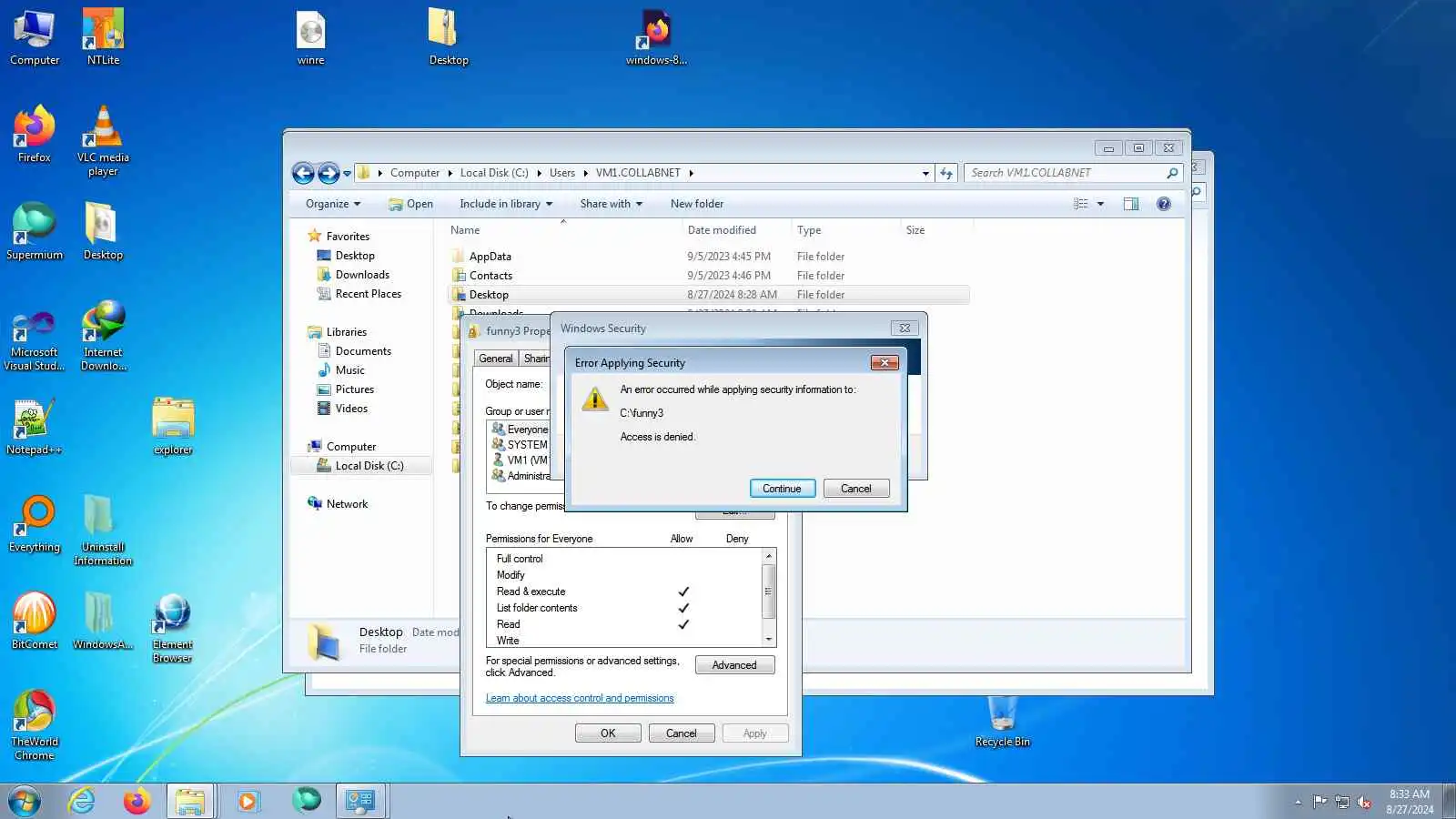Click Open in the Explorer toolbar
The height and width of the screenshot is (819, 1456).
click(x=410, y=204)
